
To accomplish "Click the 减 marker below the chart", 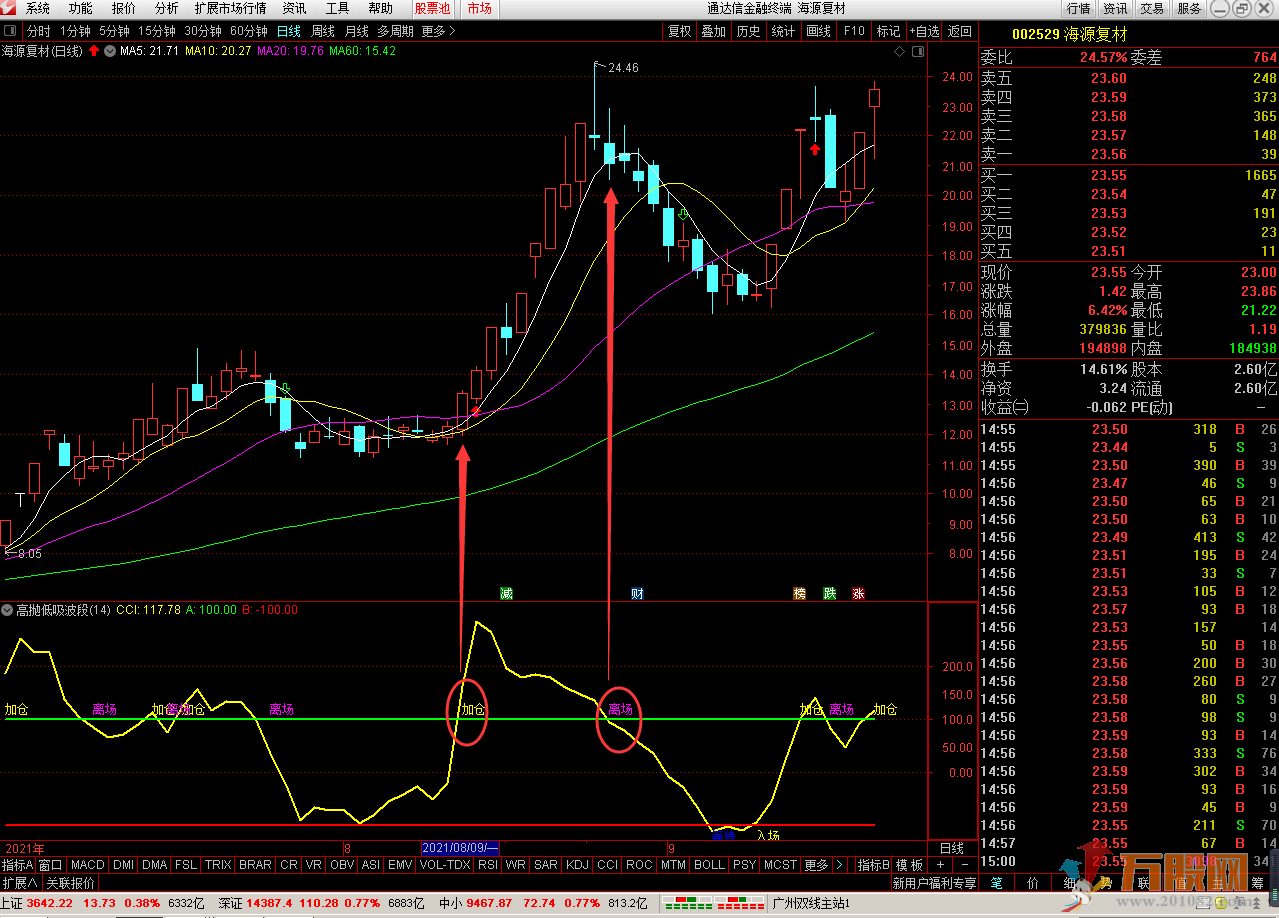I will pos(506,593).
